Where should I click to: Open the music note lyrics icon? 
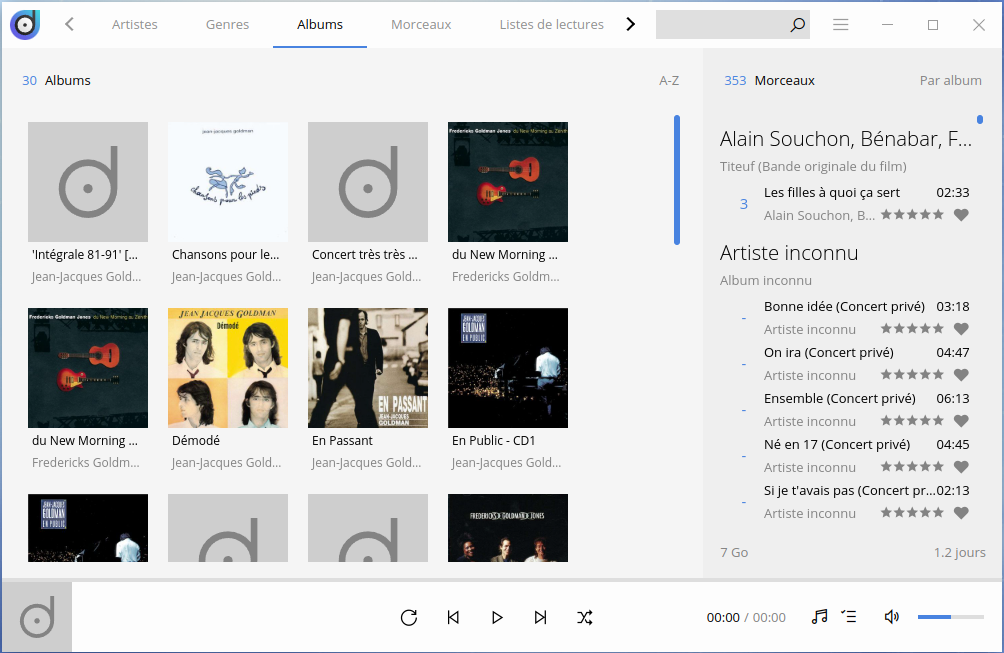click(x=819, y=617)
